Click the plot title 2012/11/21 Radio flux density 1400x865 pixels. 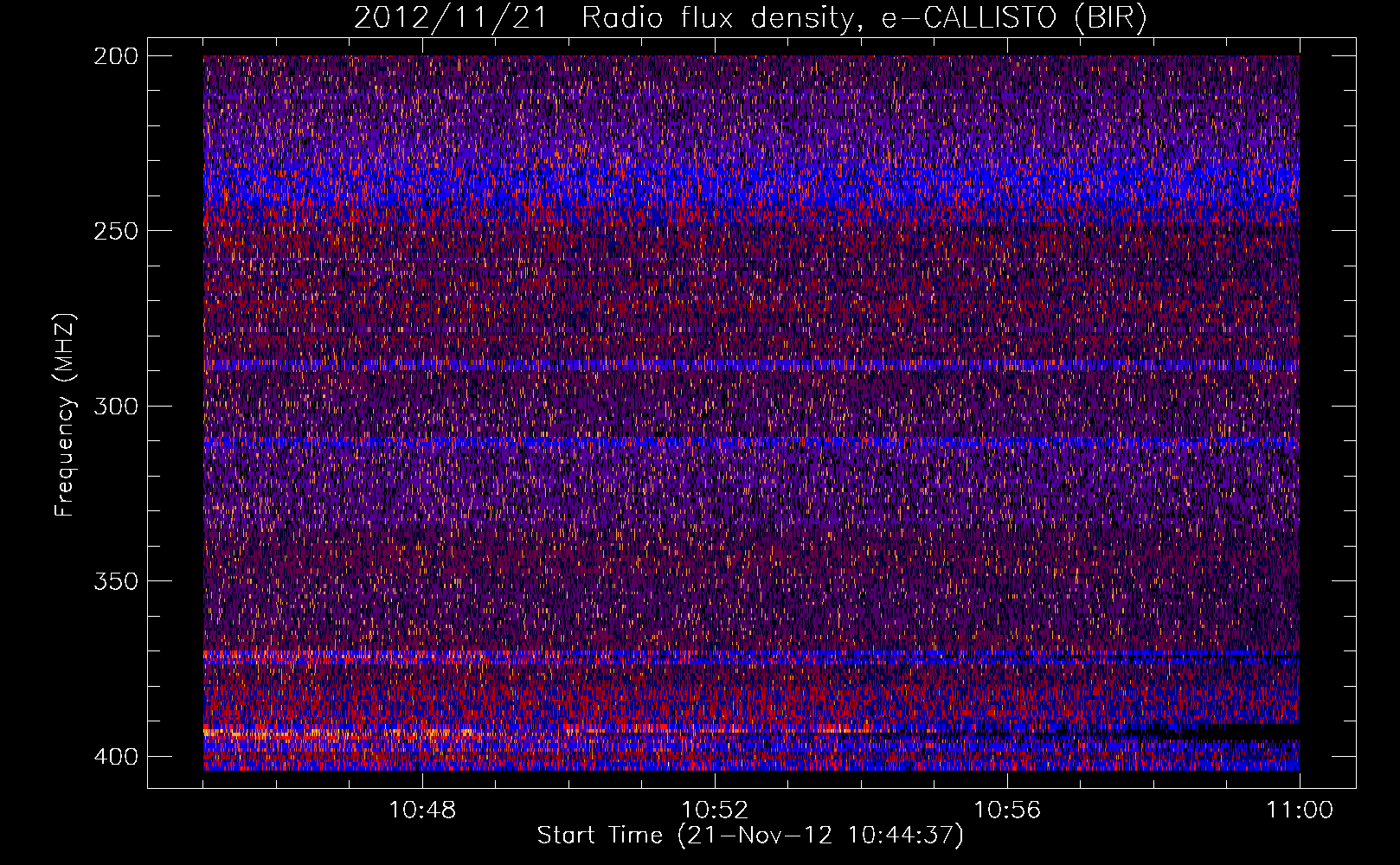tap(750, 18)
